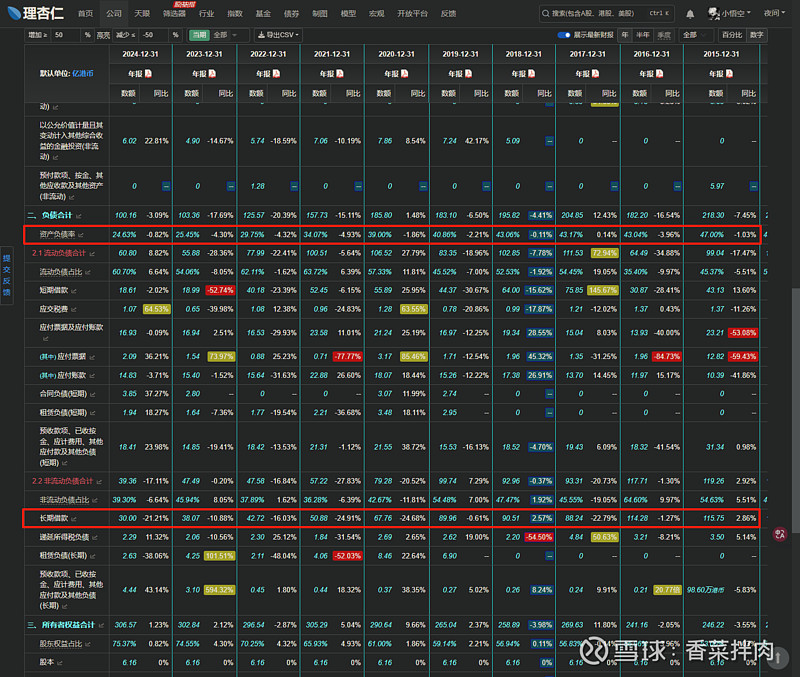Click the 模型 nav link
The width and height of the screenshot is (800, 677).
348,14
